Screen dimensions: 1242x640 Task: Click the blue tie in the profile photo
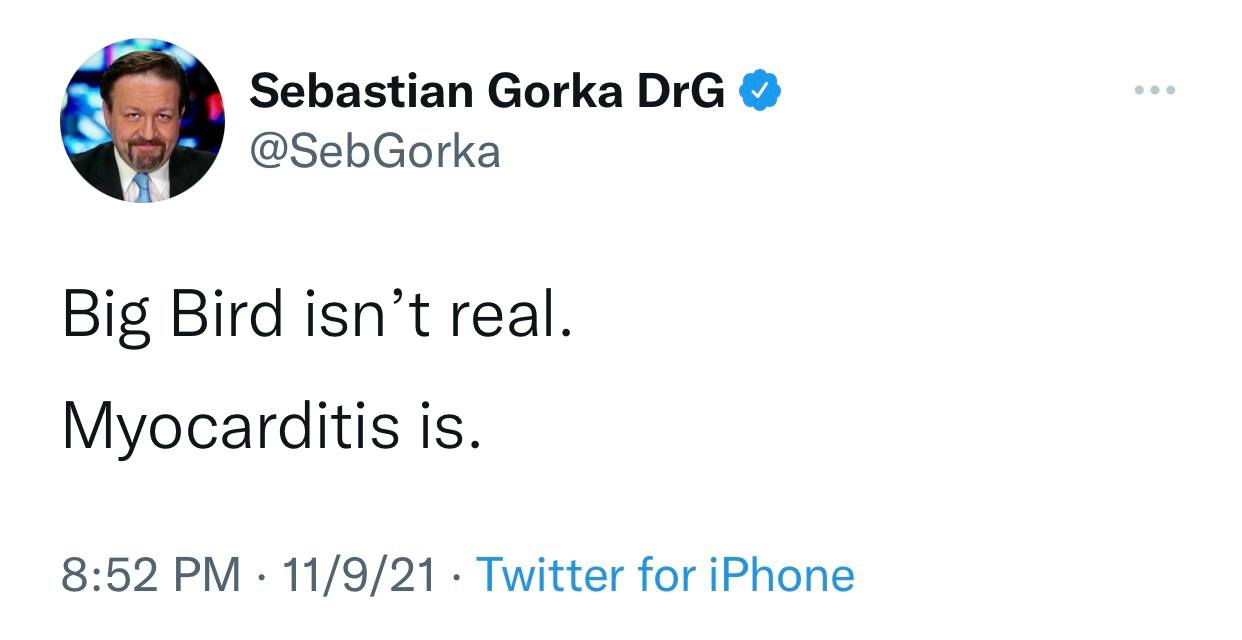coord(142,186)
